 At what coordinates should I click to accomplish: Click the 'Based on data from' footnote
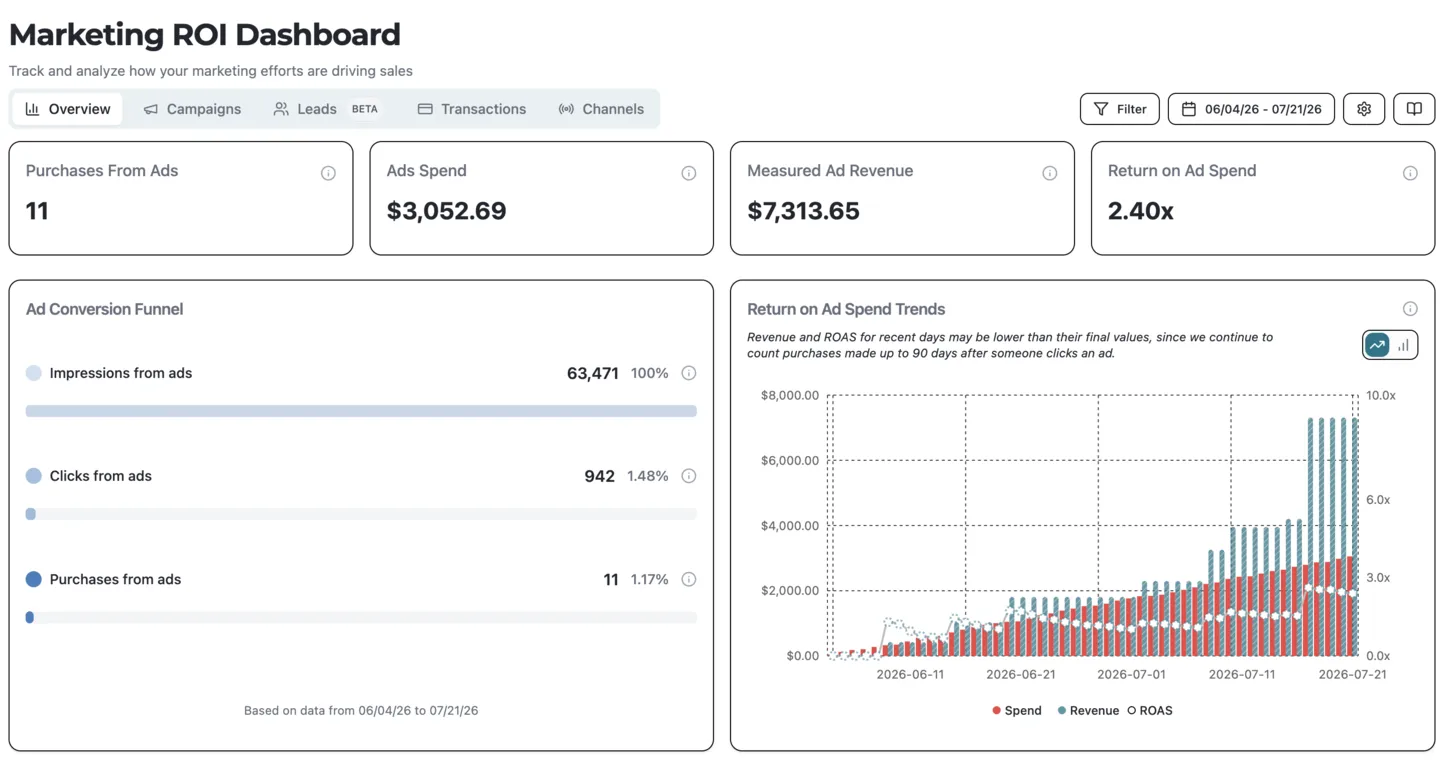point(361,710)
